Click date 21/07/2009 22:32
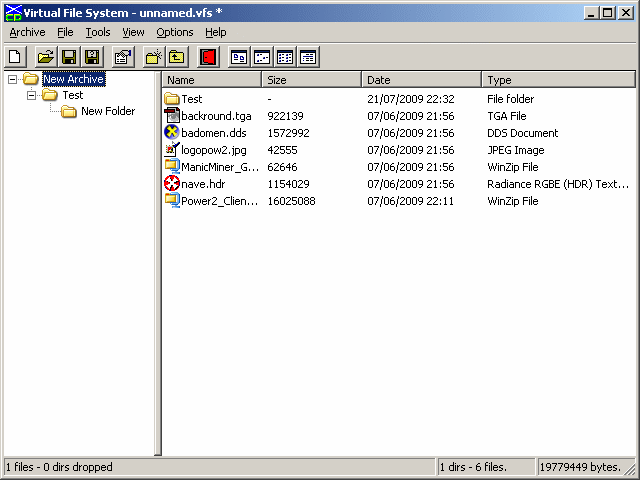Screen dimensions: 640x480 [x=411, y=99]
